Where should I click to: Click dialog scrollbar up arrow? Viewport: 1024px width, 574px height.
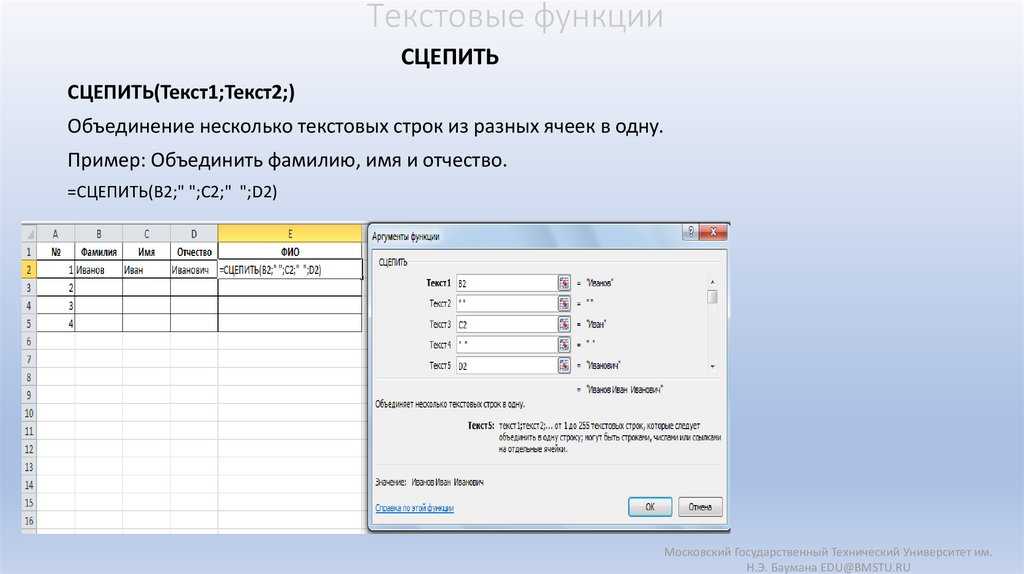pyautogui.click(x=712, y=282)
